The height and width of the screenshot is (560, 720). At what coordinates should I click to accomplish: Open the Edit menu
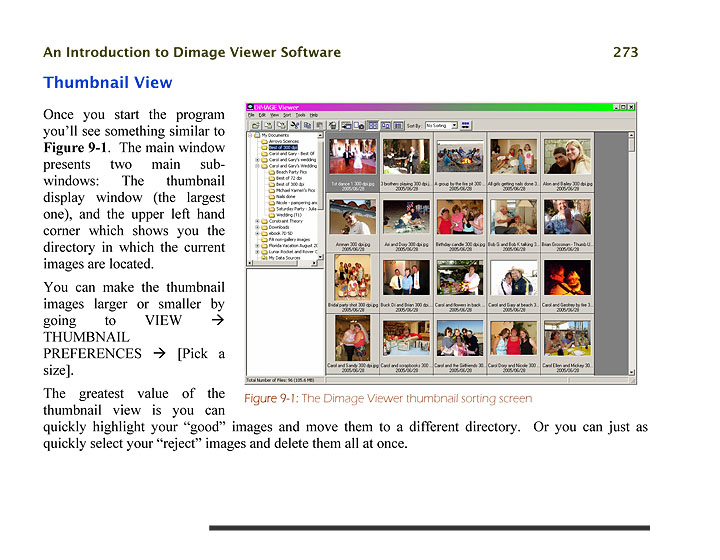point(262,115)
